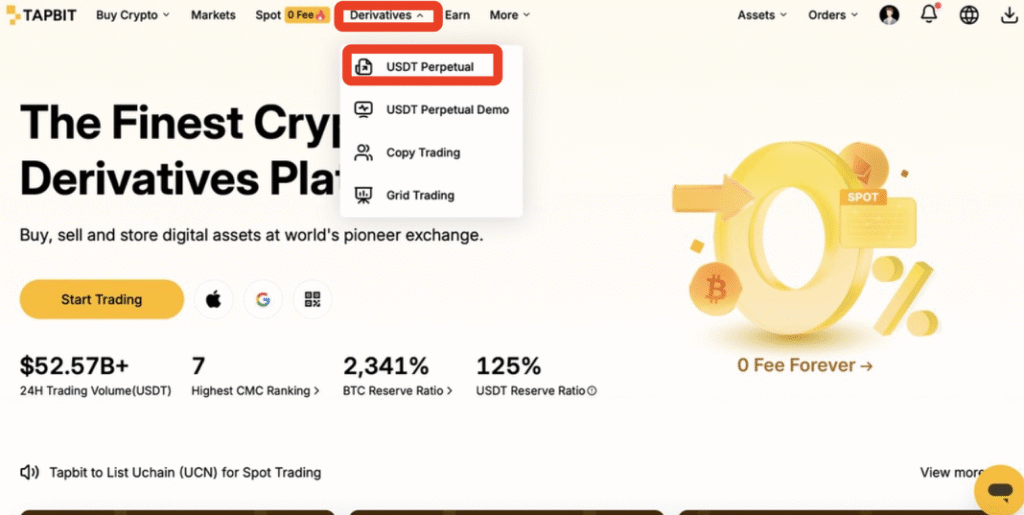Screen dimensions: 1024x515
Task: Click the Grid Trading chart icon
Action: click(364, 195)
